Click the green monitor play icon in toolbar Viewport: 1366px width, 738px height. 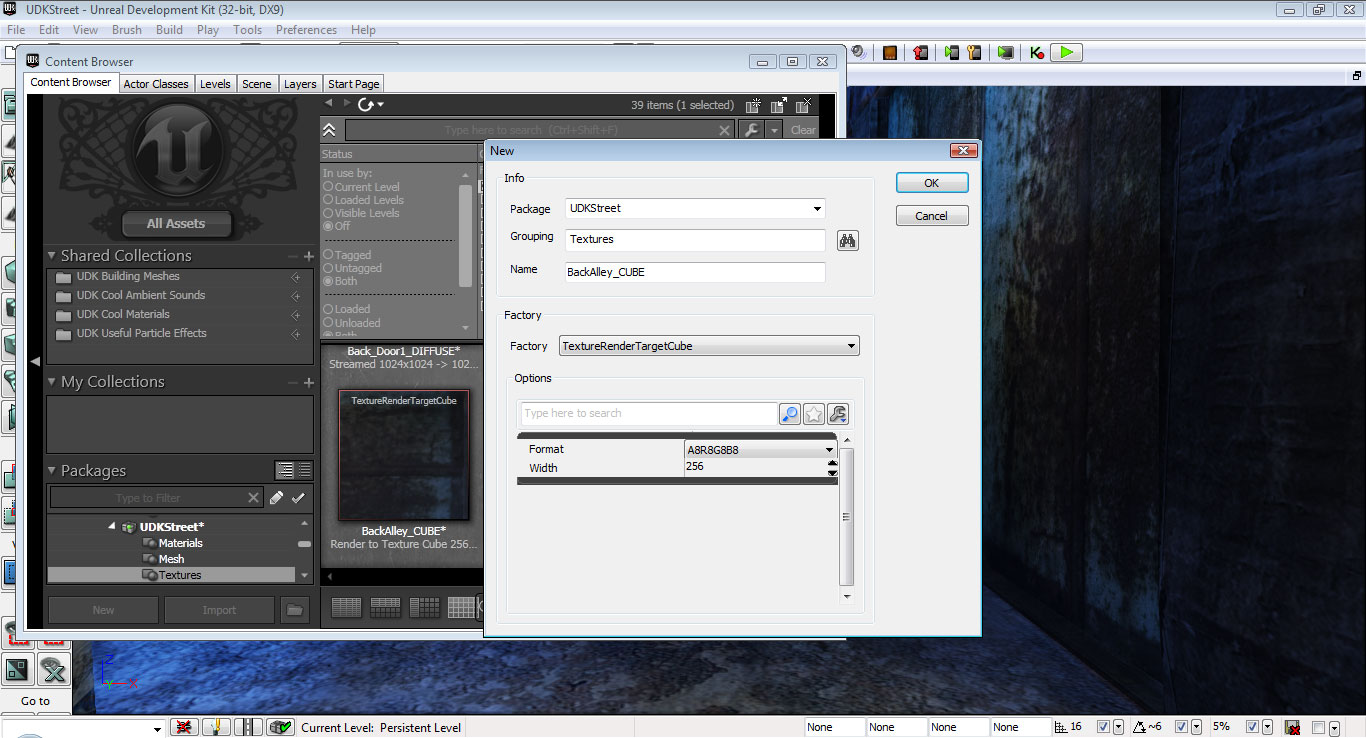[x=1005, y=52]
